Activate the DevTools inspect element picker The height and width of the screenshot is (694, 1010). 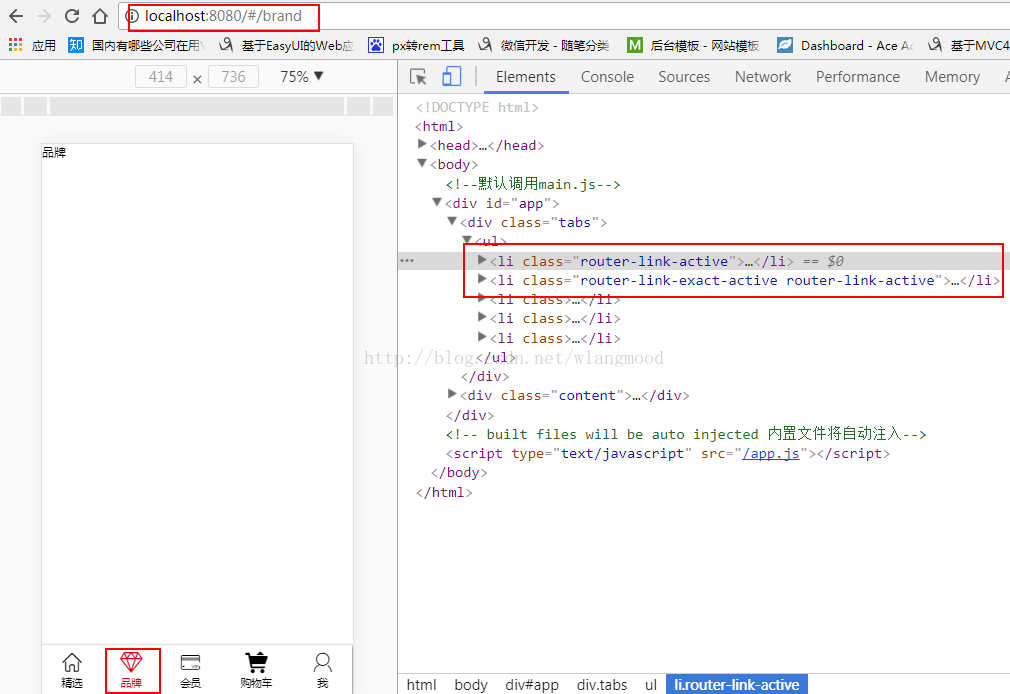(x=418, y=77)
